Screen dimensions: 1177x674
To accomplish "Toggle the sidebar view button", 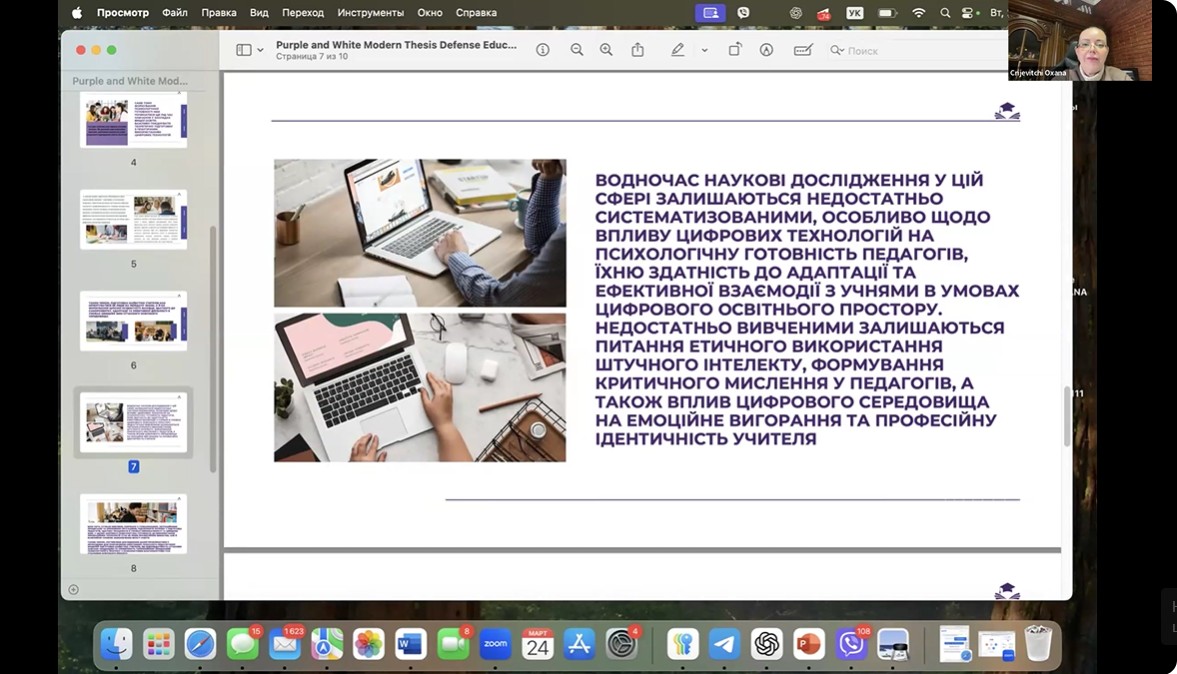I will [x=243, y=50].
